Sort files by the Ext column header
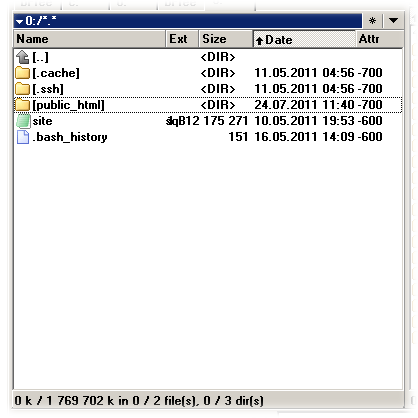 [x=182, y=39]
